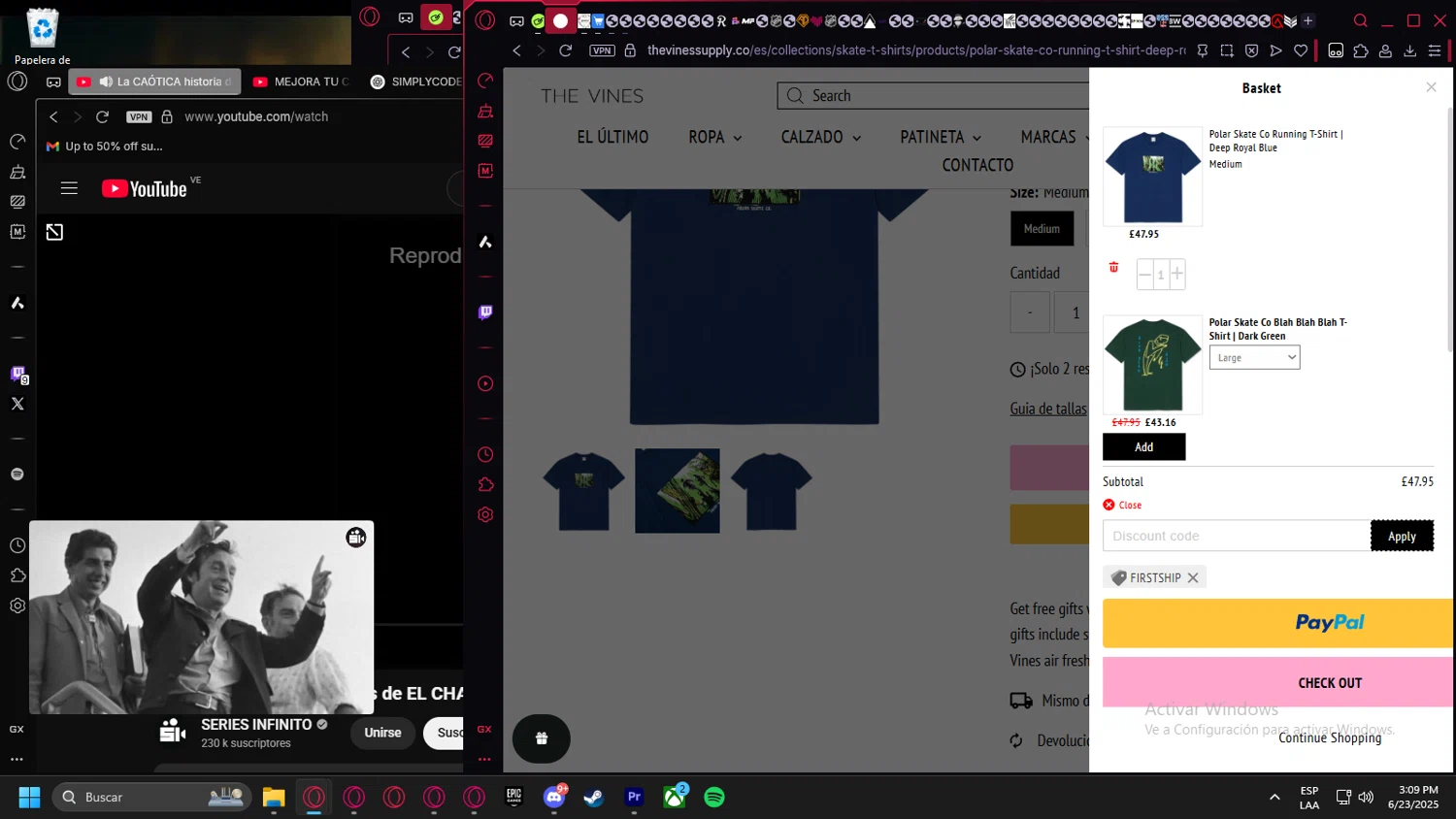Open the player icon in right Opera sidebar
The height and width of the screenshot is (819, 1456).
tap(485, 383)
